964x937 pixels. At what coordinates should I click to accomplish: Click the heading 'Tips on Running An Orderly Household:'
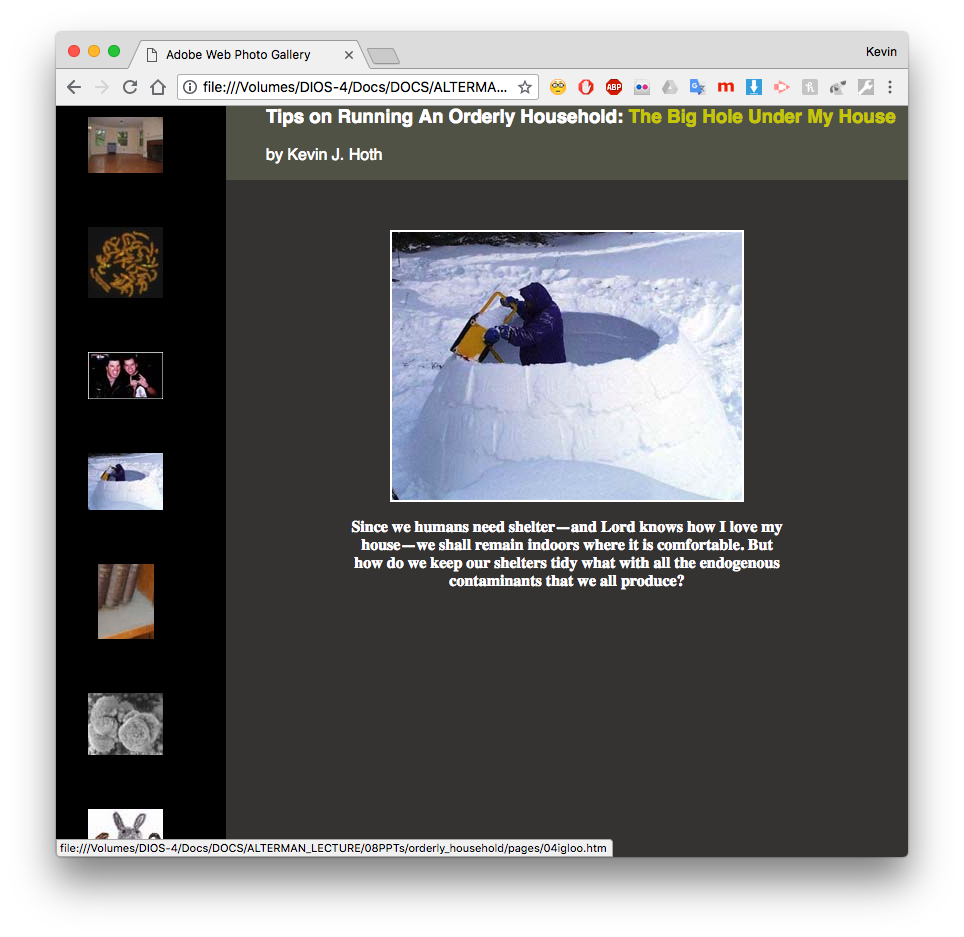pyautogui.click(x=444, y=117)
